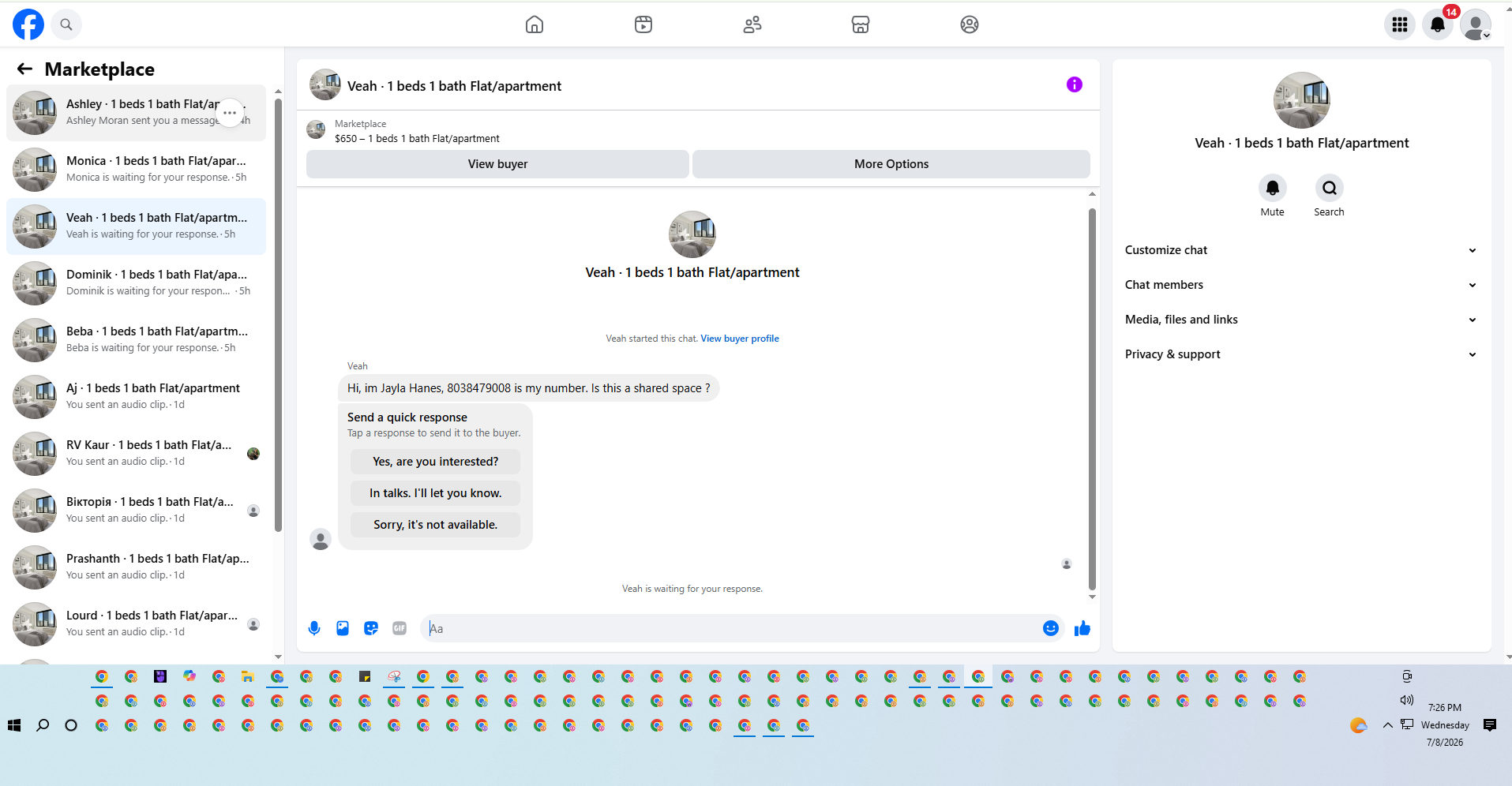Open the RV Kaur conversation
The image size is (1512, 786).
click(x=136, y=454)
